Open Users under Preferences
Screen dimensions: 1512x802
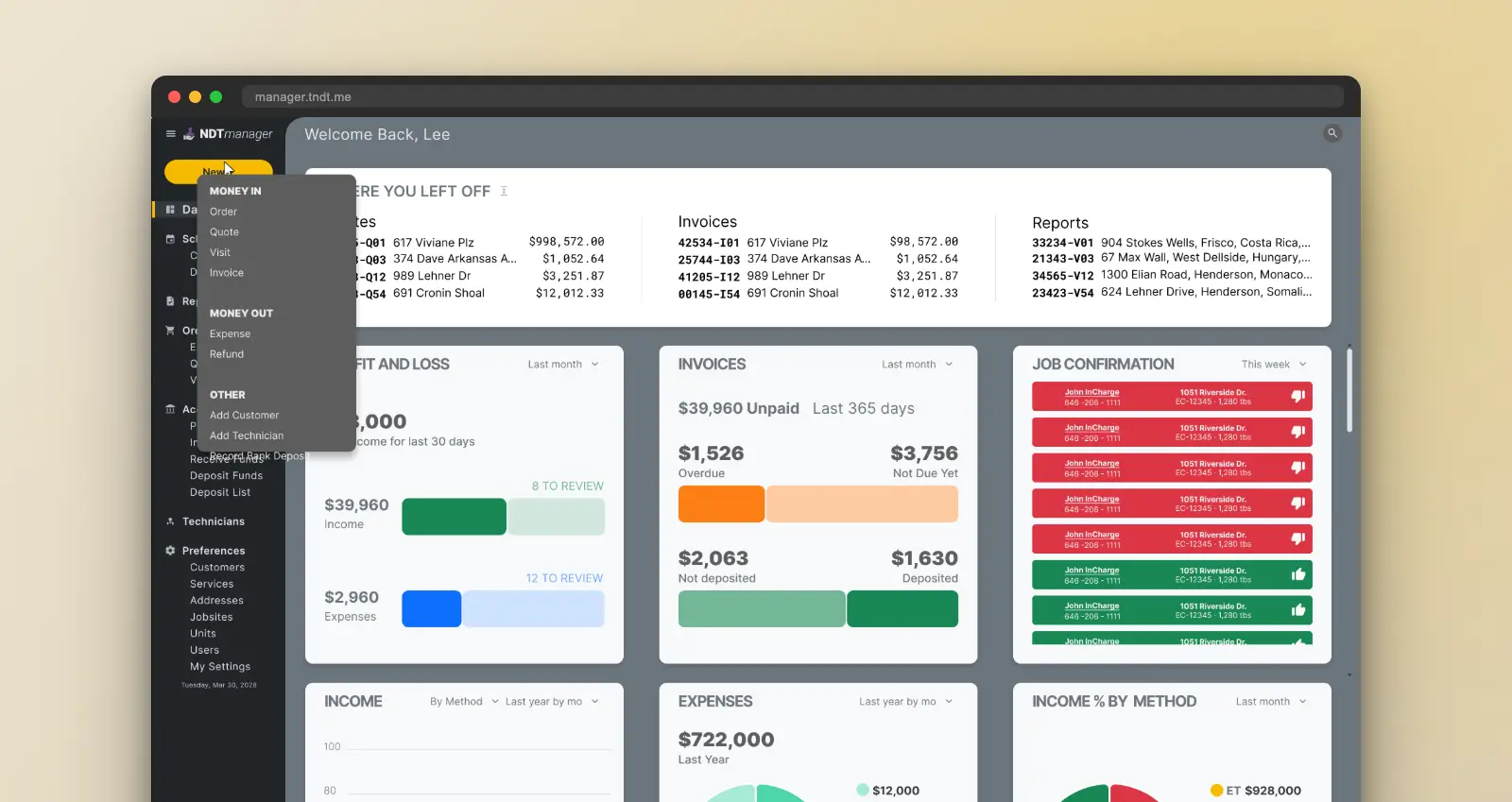click(204, 651)
